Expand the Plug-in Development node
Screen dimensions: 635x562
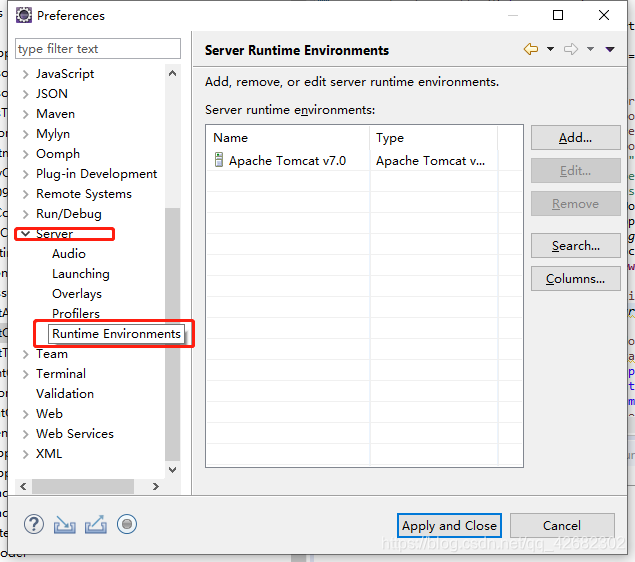[x=26, y=174]
